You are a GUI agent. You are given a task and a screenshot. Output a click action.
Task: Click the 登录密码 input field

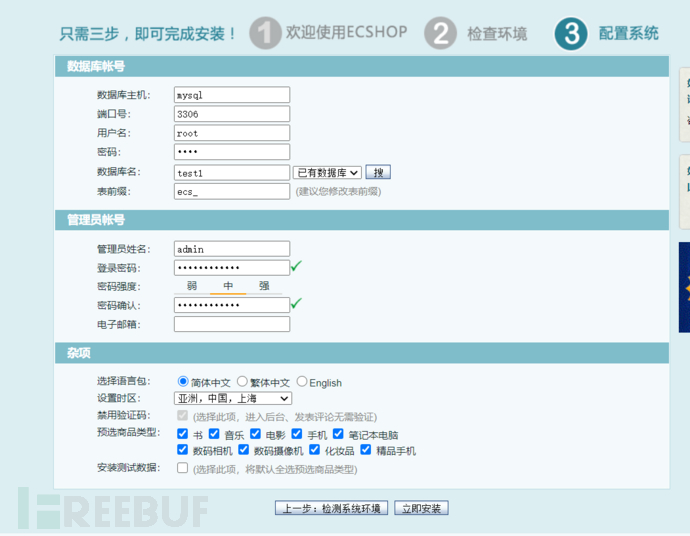[232, 268]
